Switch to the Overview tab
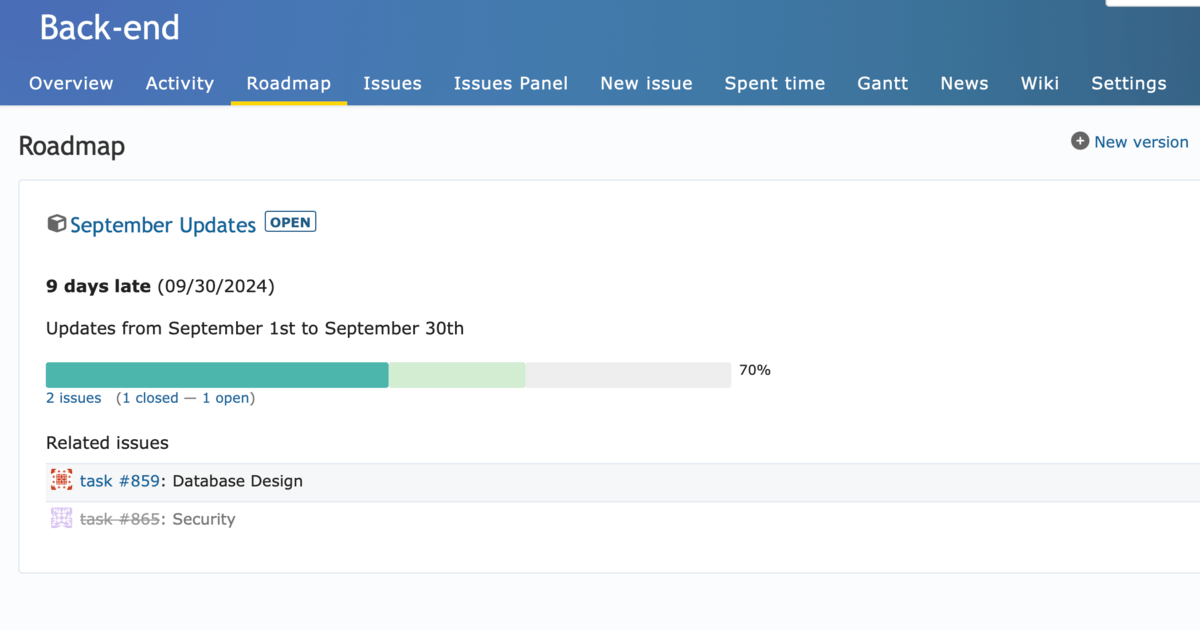This screenshot has height=630, width=1200. point(70,84)
